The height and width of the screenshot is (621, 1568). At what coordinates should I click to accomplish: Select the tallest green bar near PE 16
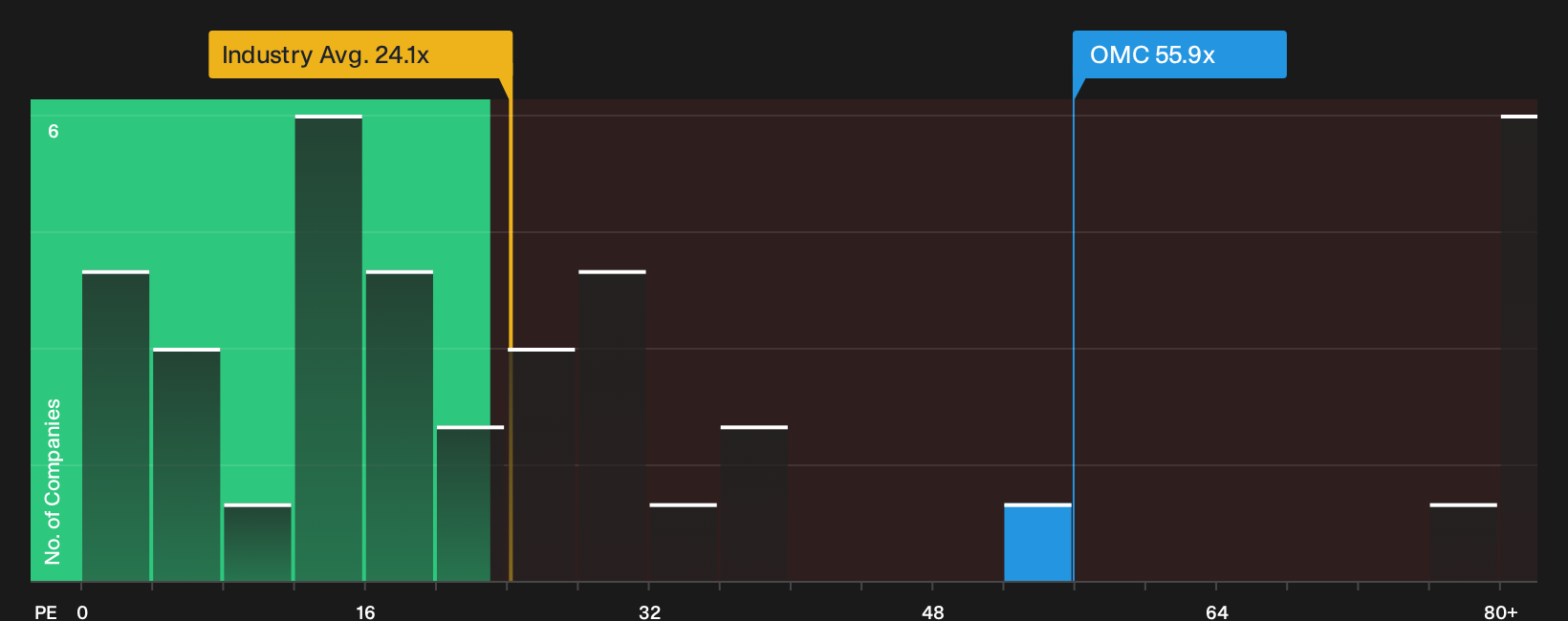click(x=329, y=348)
